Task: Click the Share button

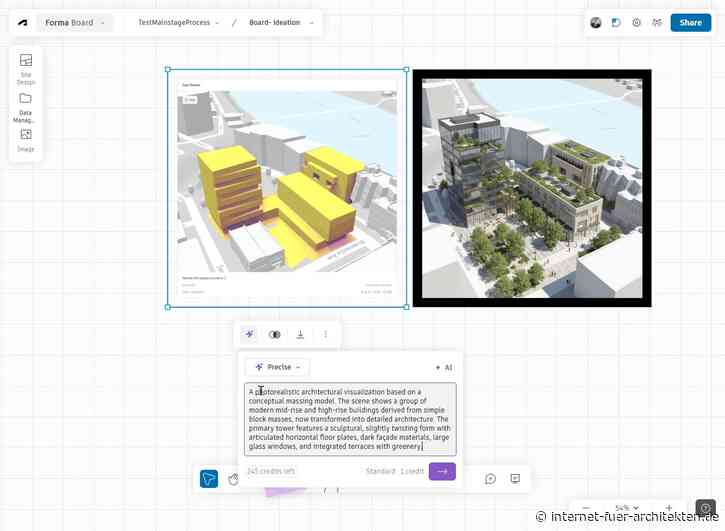Action: coord(691,22)
